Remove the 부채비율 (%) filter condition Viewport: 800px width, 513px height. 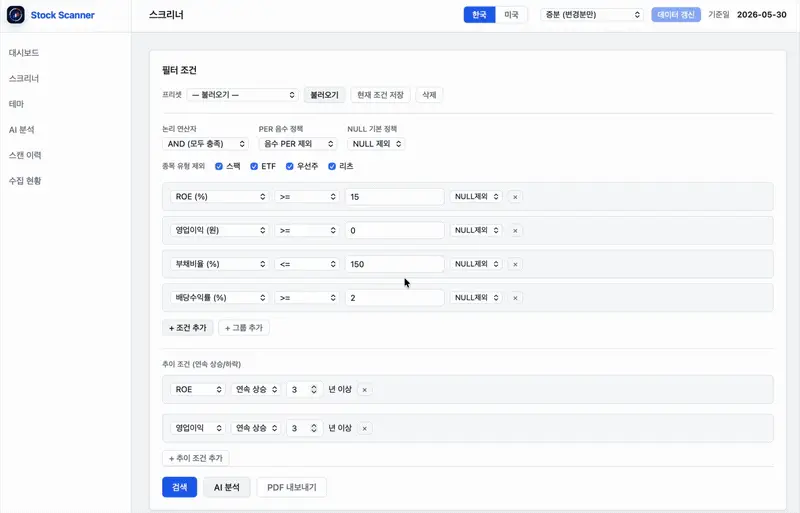point(515,264)
